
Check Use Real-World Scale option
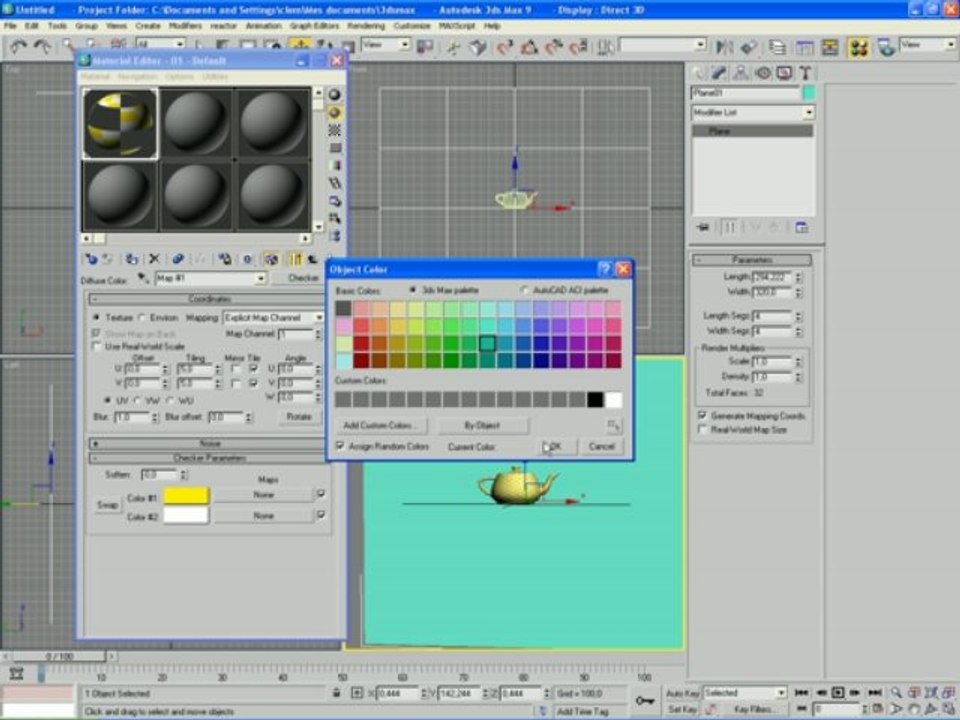pos(96,347)
